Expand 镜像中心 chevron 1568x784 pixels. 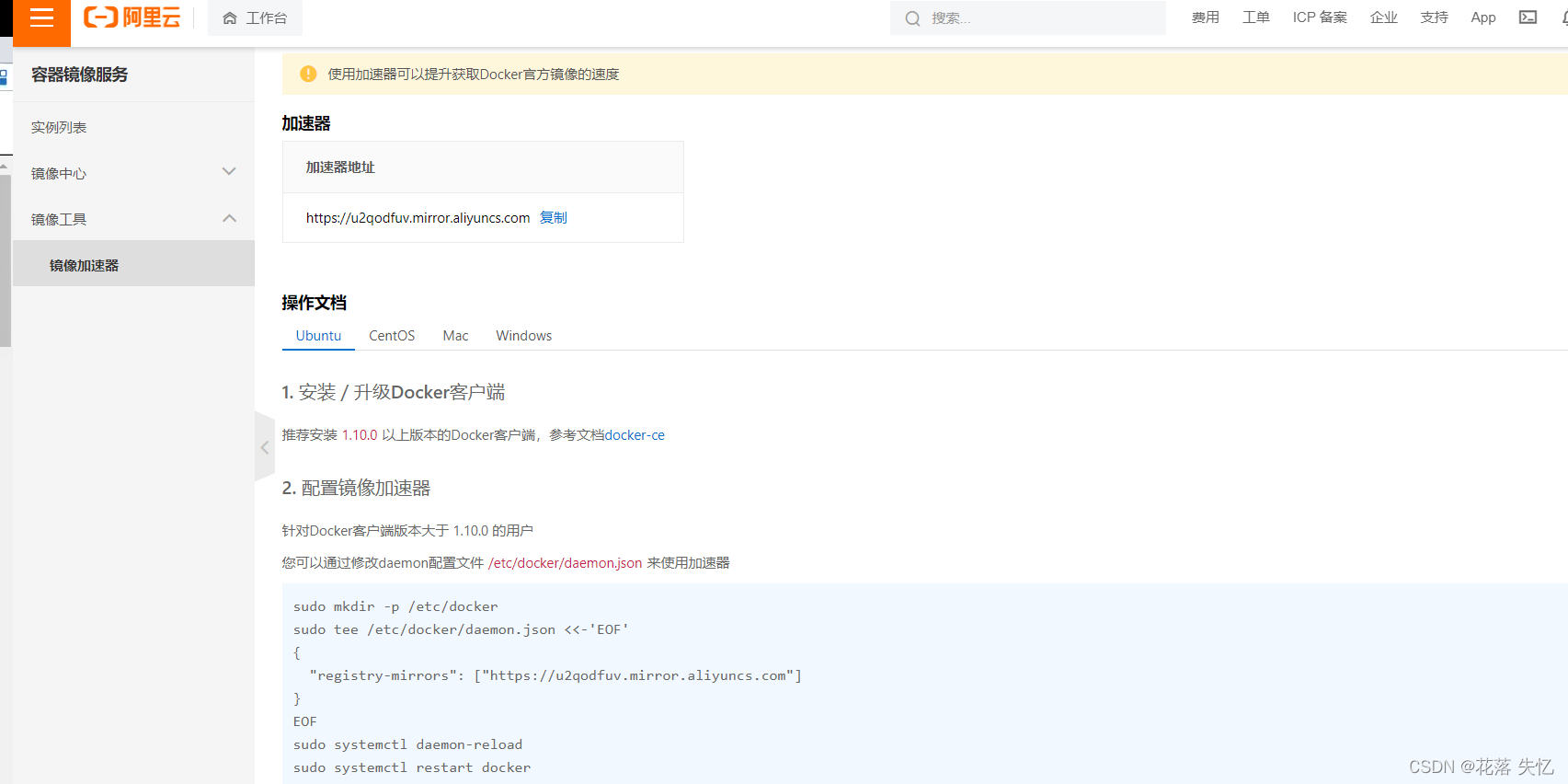(229, 172)
